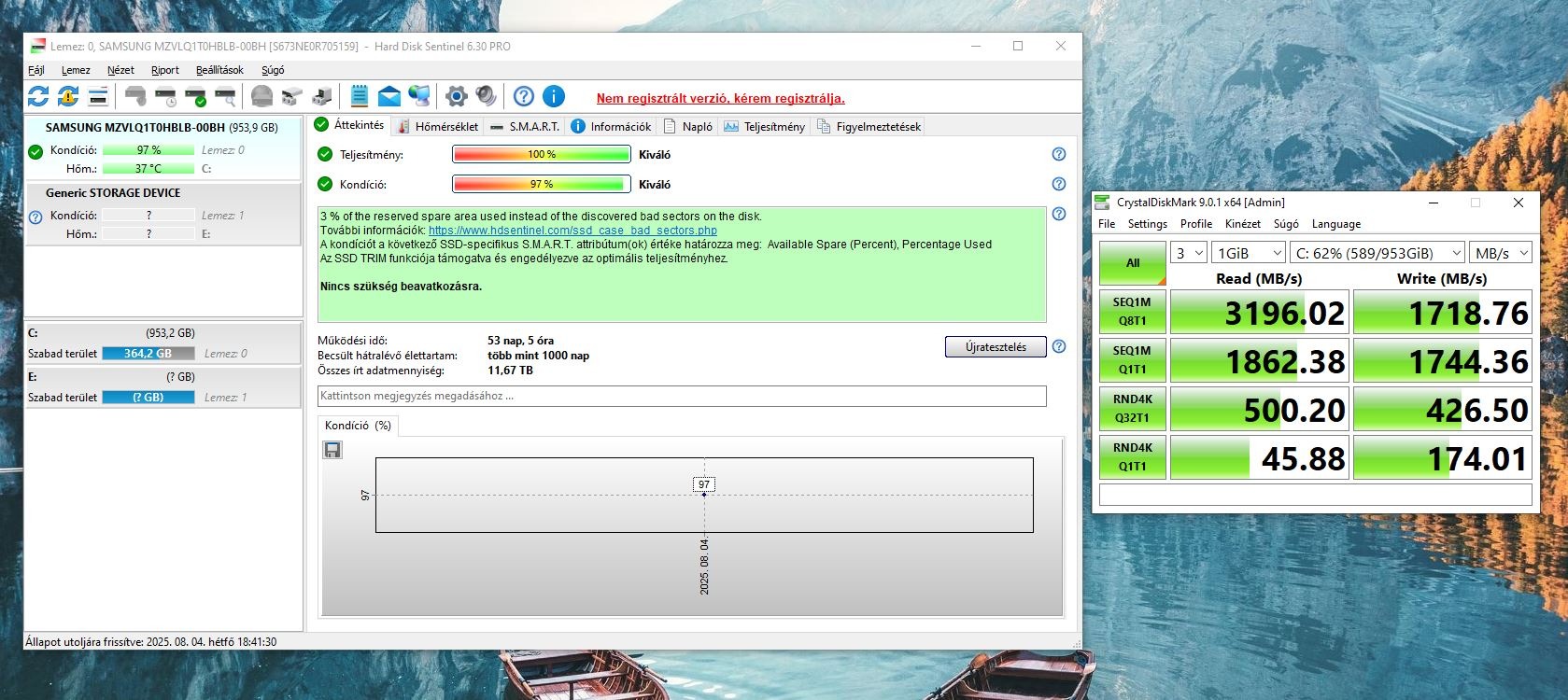Click the disk with clock toolbar icon
The image size is (1568, 700).
[165, 95]
